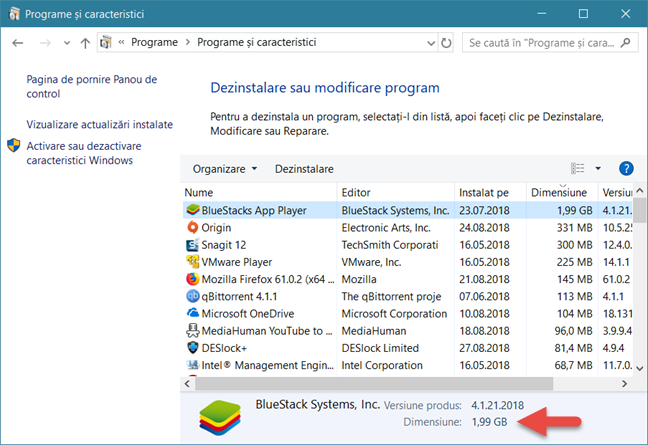Screen dimensions: 648x445
Task: Select the qBittorrent 4.1.1 icon
Action: (193, 296)
